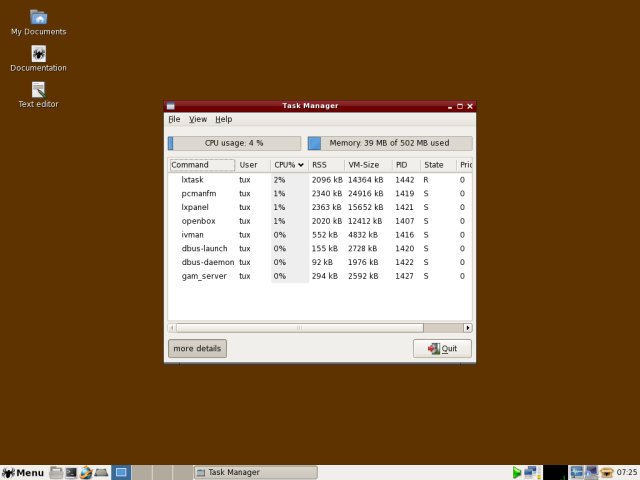This screenshot has height=480, width=640.
Task: Open the file manager icon in taskbar
Action: point(56,473)
